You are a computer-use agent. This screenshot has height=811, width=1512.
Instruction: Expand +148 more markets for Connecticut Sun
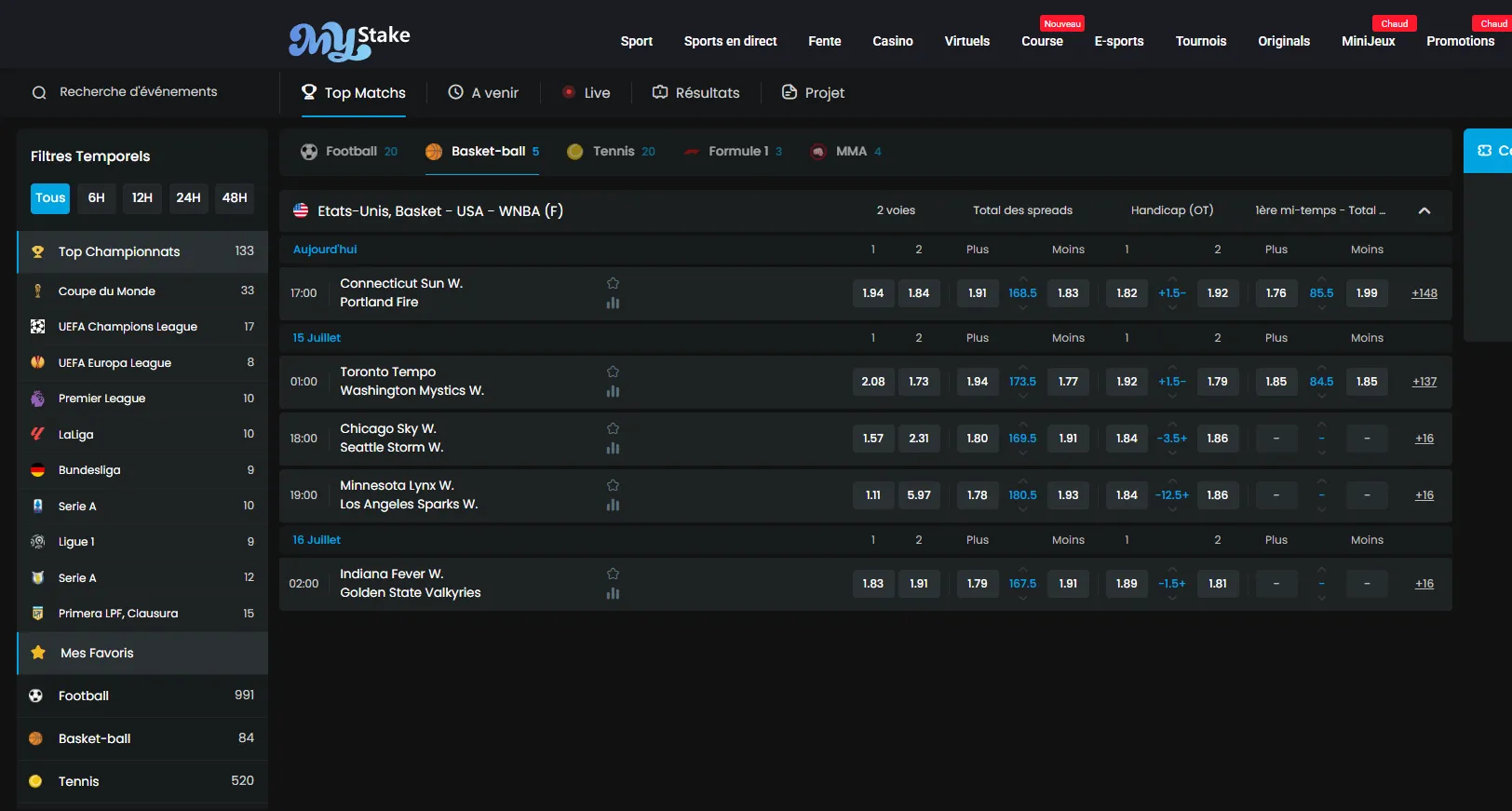click(1424, 293)
